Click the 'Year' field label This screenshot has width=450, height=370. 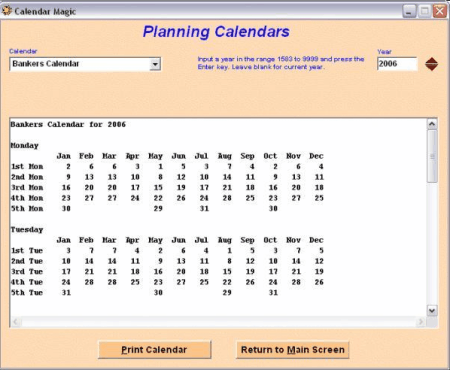click(384, 51)
